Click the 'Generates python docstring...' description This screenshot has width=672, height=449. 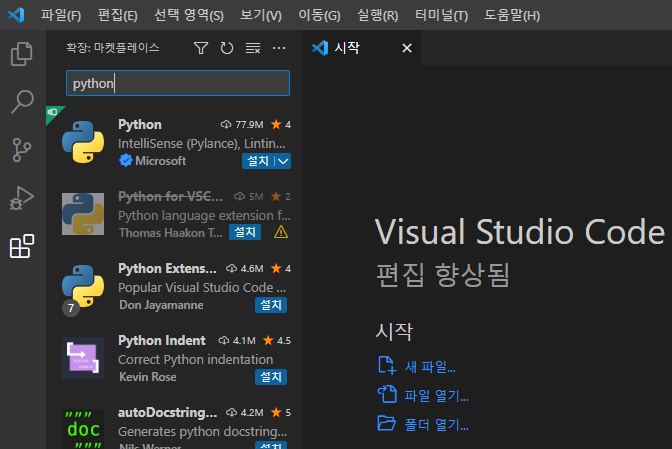pyautogui.click(x=202, y=431)
